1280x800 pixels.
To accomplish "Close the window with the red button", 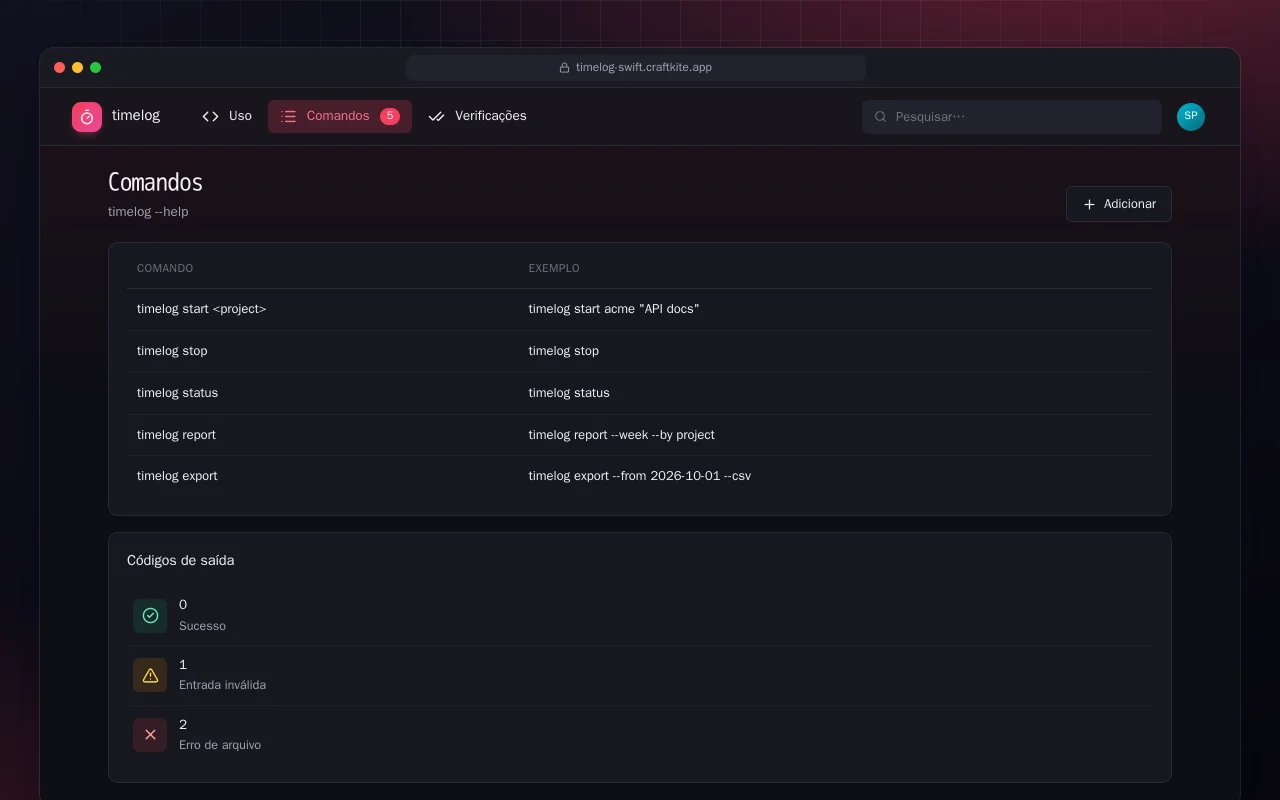I will [x=60, y=68].
